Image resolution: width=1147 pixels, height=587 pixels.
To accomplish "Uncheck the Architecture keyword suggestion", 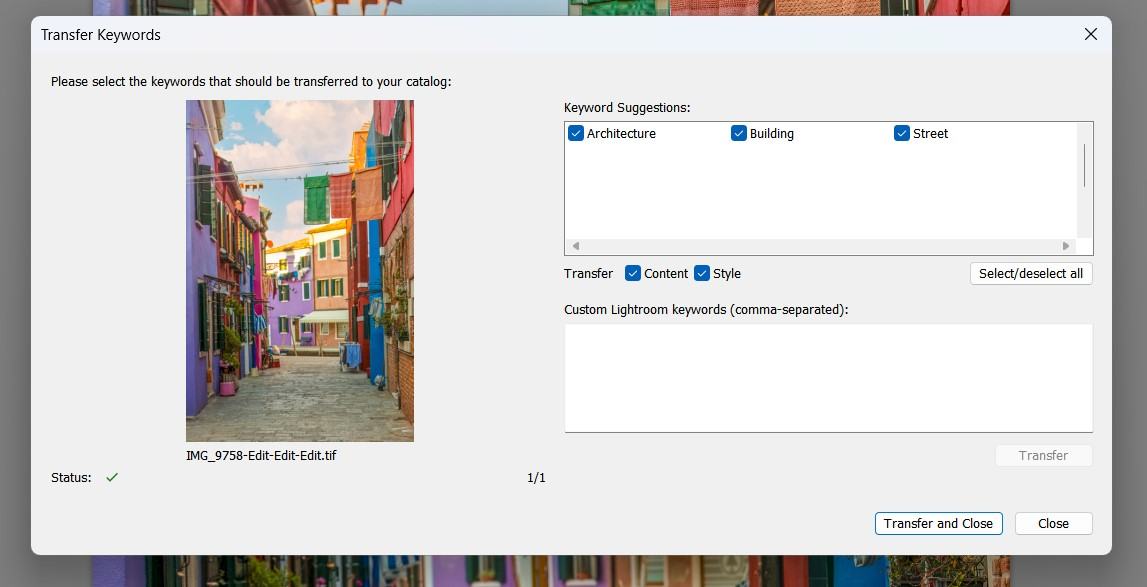I will click(576, 133).
